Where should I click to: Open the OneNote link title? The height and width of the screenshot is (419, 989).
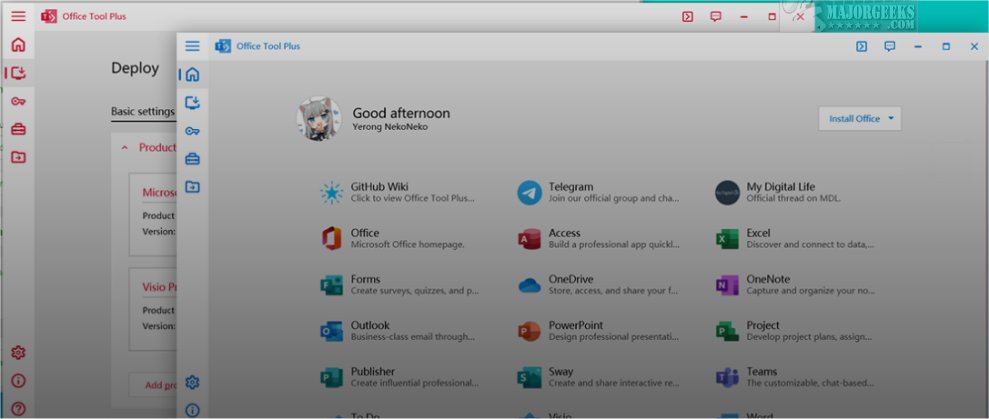pos(768,279)
